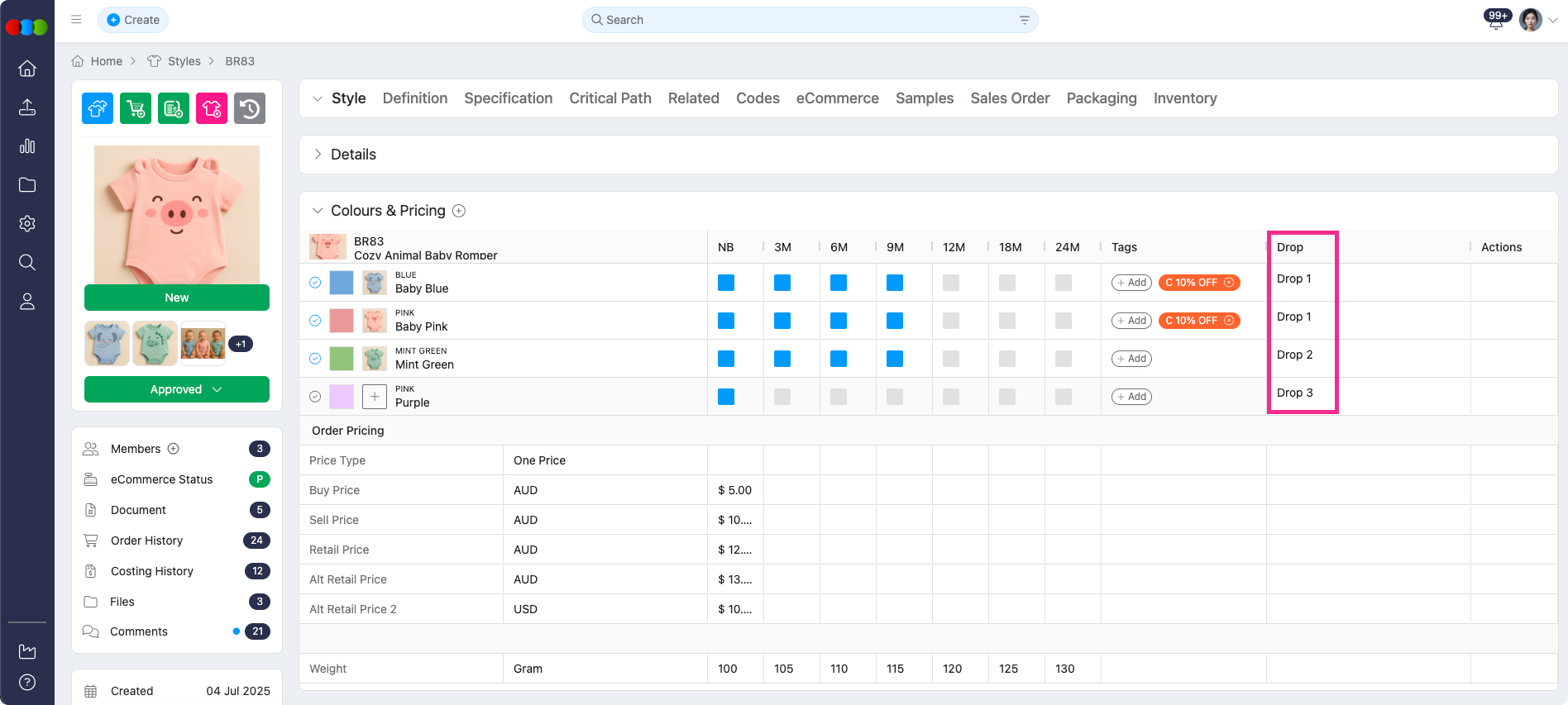The width and height of the screenshot is (1568, 705).
Task: Open the analytics bar chart sidebar icon
Action: [x=27, y=146]
